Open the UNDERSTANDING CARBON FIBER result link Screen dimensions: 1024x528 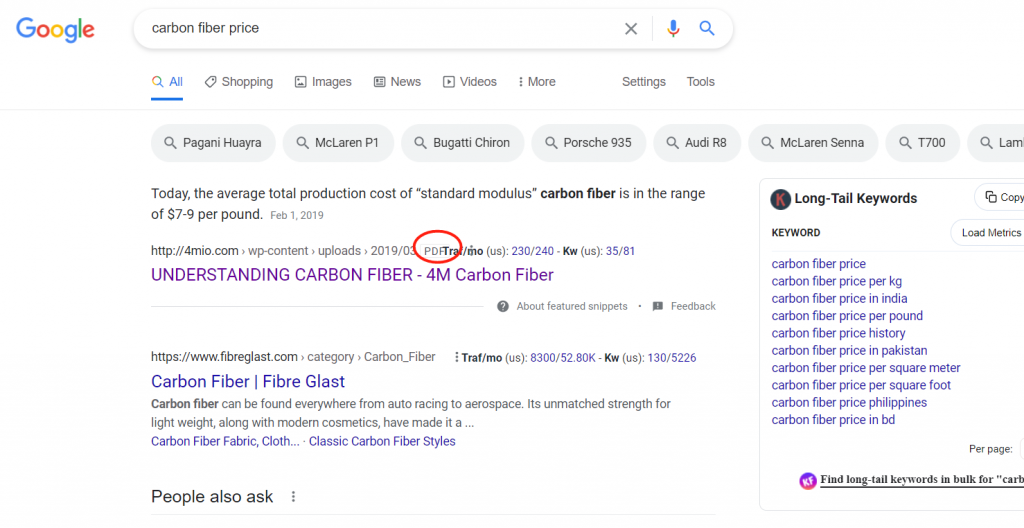pyautogui.click(x=352, y=275)
